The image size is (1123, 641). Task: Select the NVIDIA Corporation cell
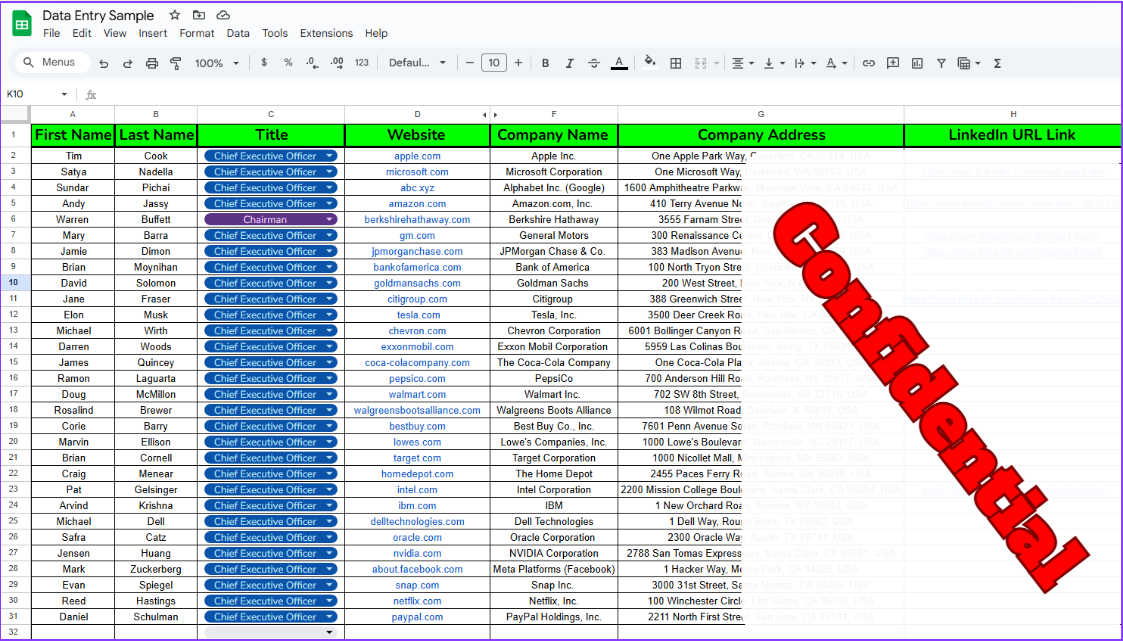pyautogui.click(x=554, y=554)
